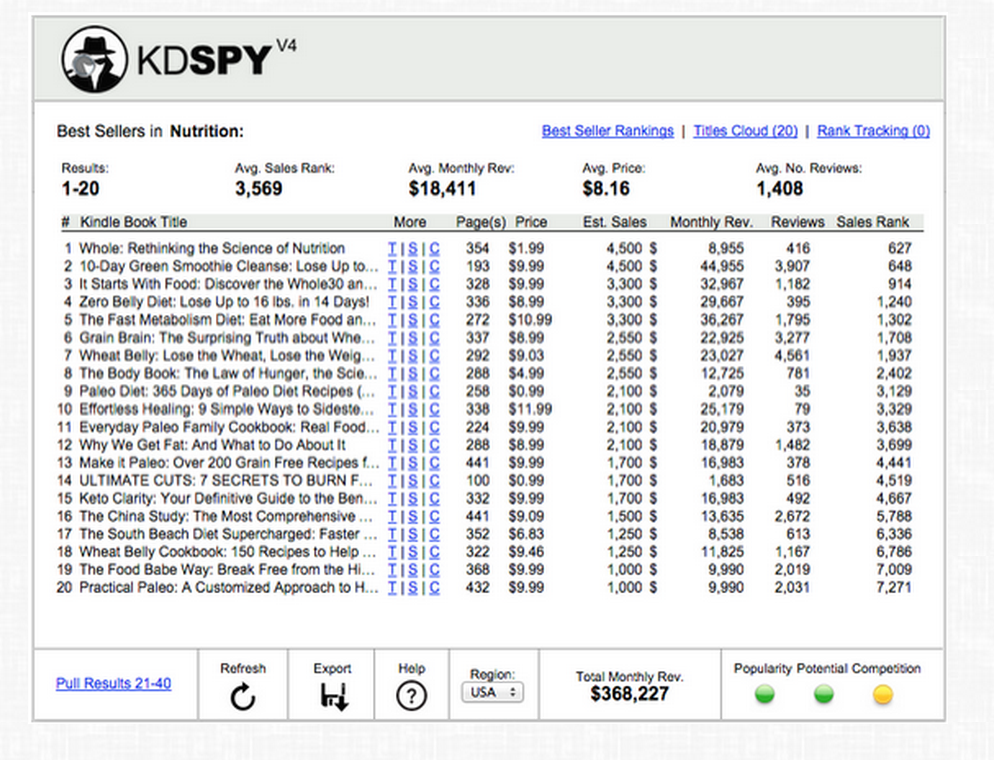Click the Kindle Book Title column header
Screen dimensions: 994x760
pos(133,222)
